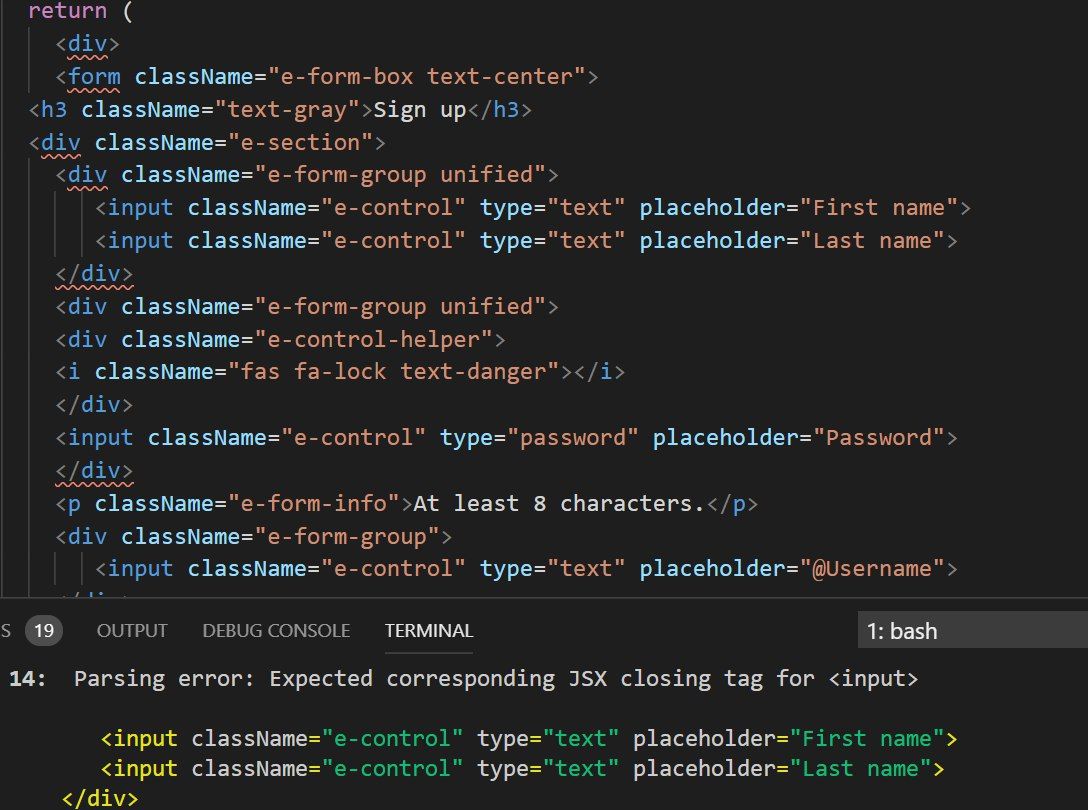Select the TERMINAL tab
Viewport: 1088px width, 810px height.
pyautogui.click(x=429, y=631)
